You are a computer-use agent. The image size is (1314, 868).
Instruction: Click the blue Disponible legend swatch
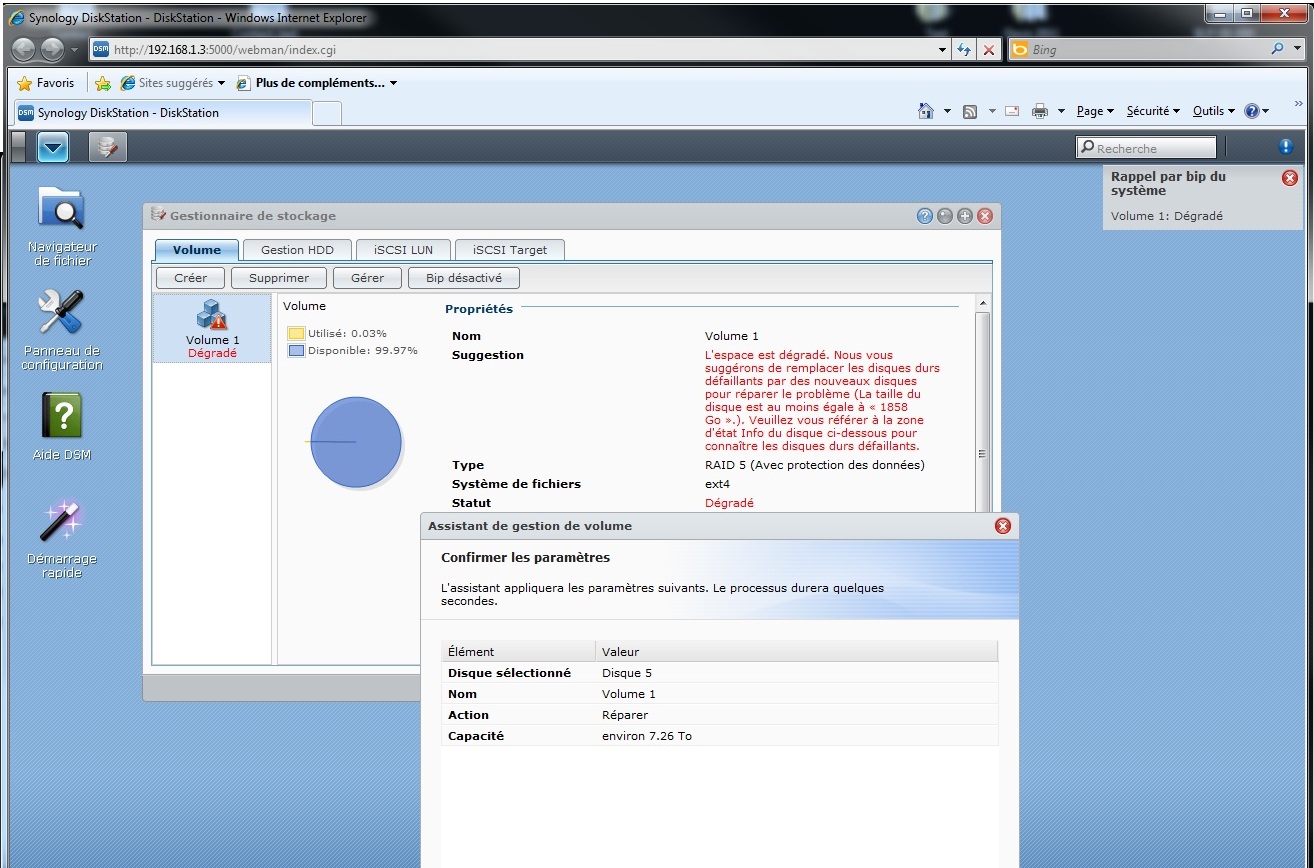click(x=296, y=350)
